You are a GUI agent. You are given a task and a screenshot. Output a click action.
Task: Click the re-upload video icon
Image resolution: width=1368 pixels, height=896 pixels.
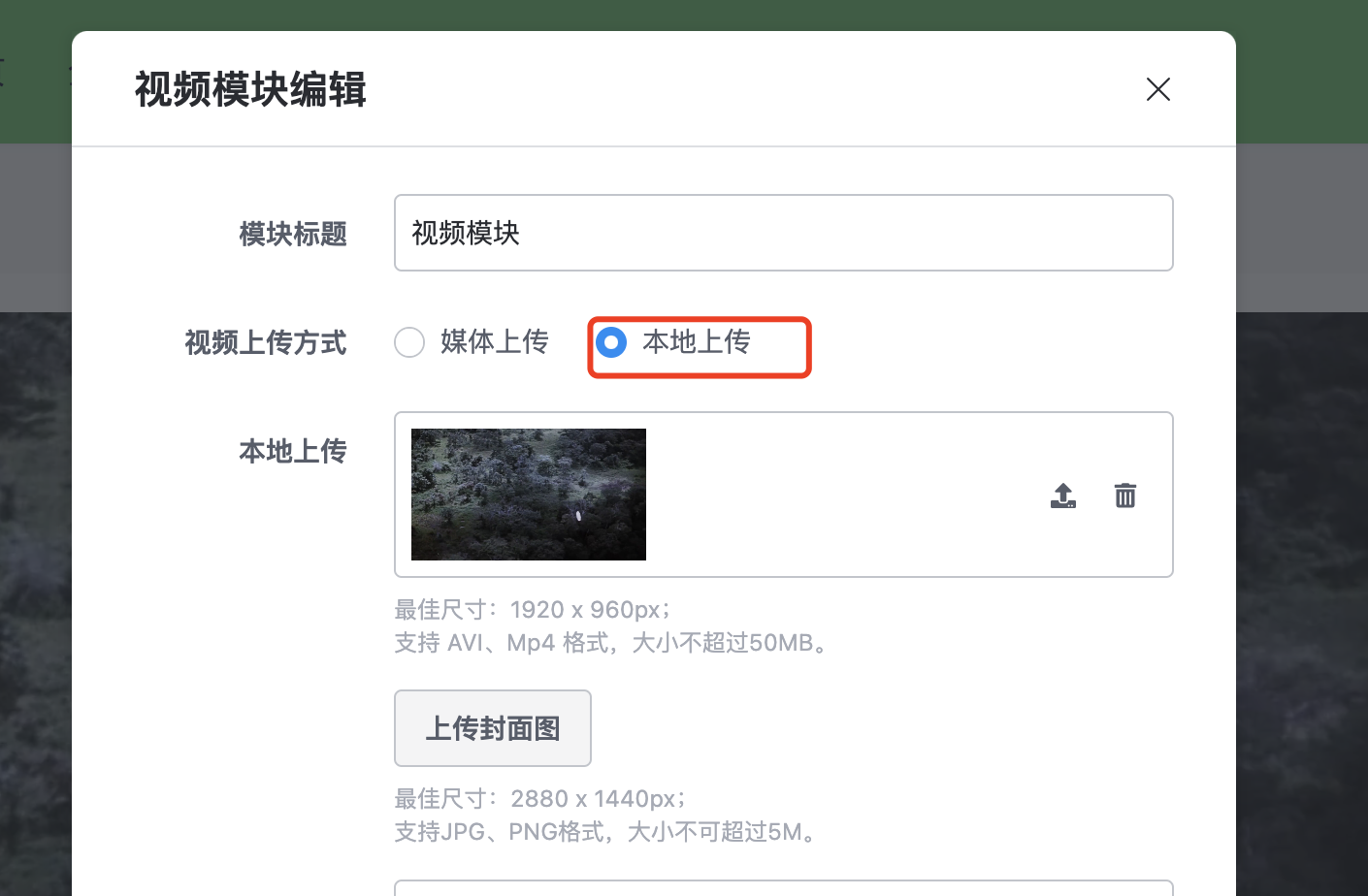tap(1063, 496)
